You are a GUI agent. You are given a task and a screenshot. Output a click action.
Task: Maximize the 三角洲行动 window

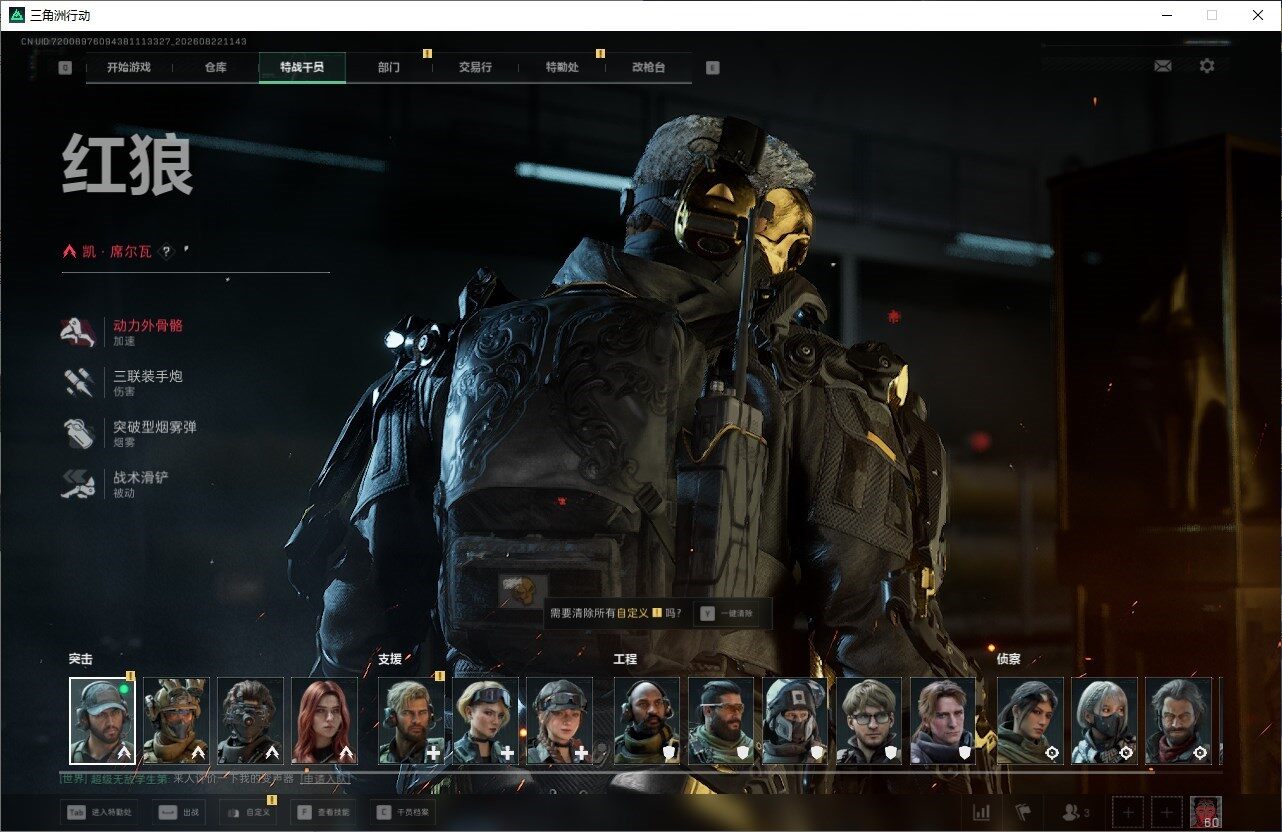(x=1212, y=15)
